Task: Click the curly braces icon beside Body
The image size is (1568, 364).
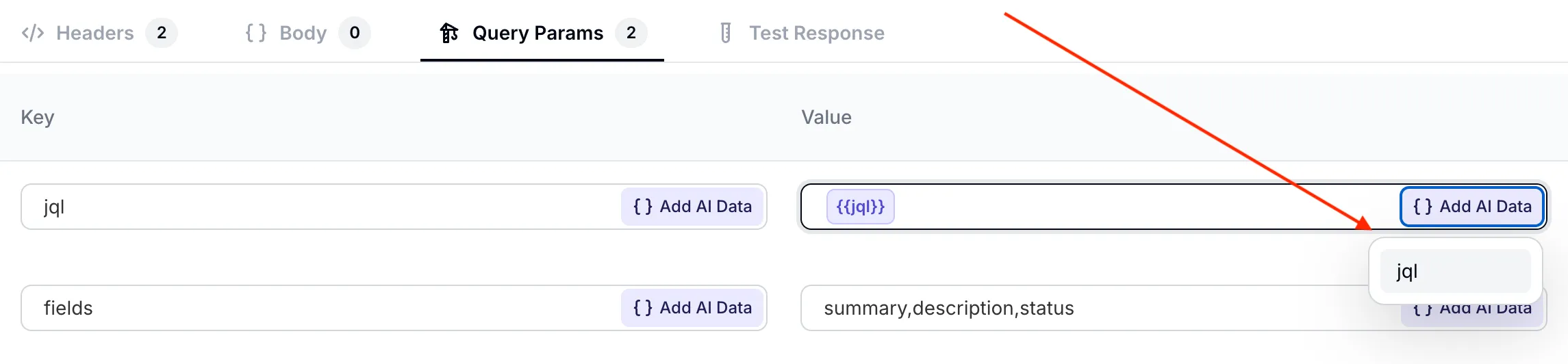Action: click(255, 33)
